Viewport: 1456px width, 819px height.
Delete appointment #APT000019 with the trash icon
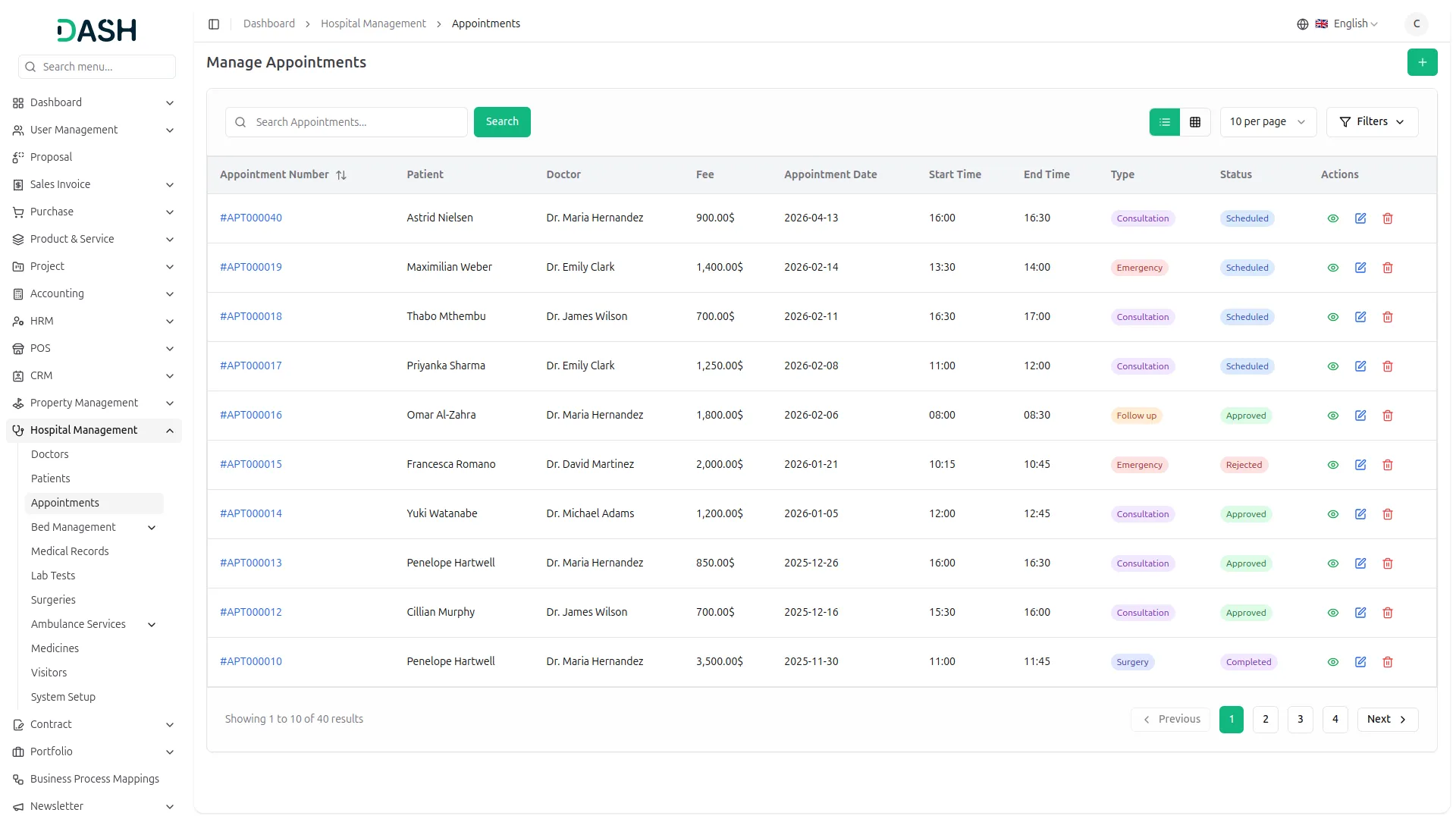pyautogui.click(x=1387, y=268)
